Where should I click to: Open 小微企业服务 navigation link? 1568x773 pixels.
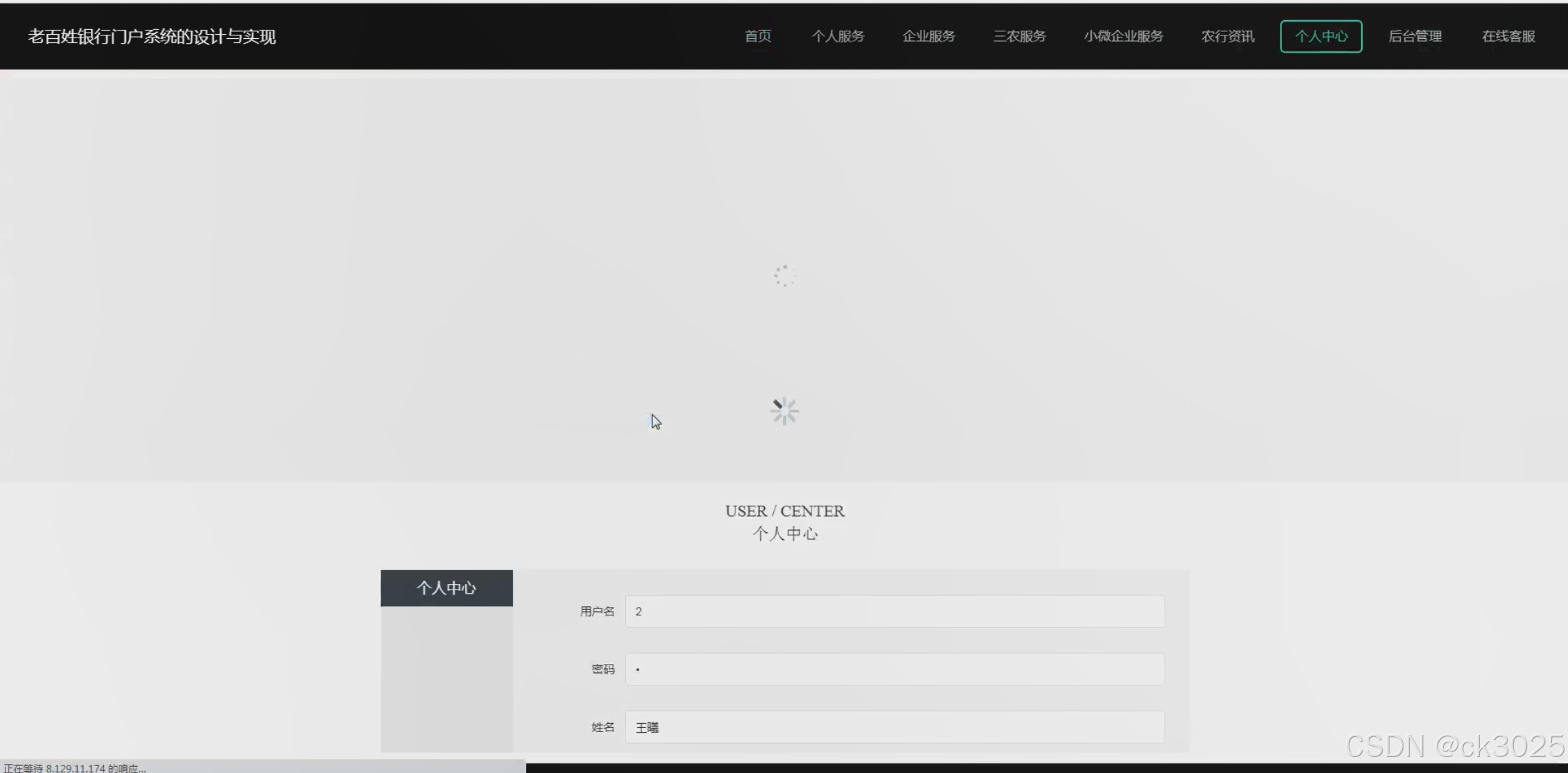click(x=1123, y=36)
